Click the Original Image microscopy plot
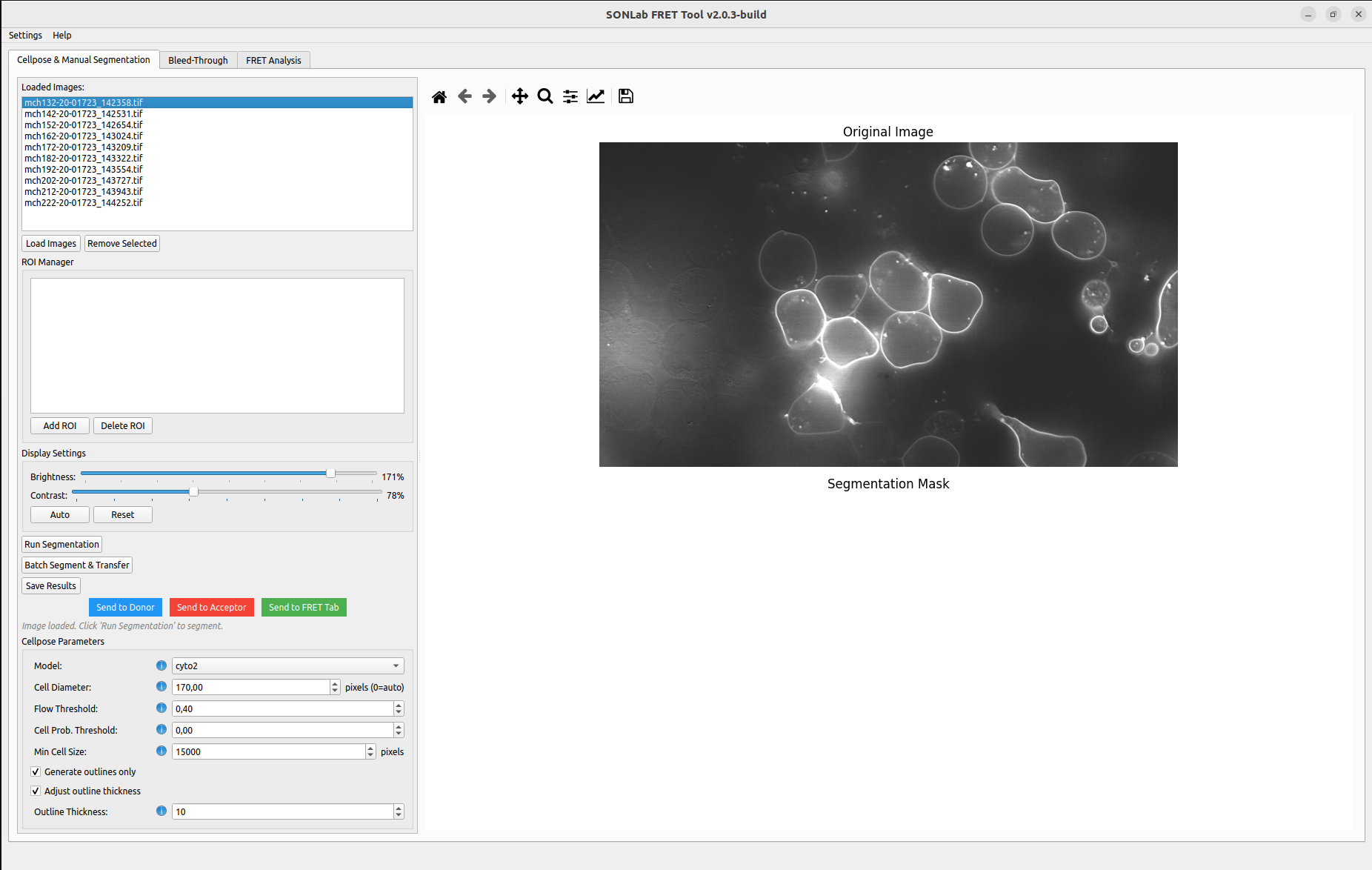Viewport: 1372px width, 870px height. [888, 305]
